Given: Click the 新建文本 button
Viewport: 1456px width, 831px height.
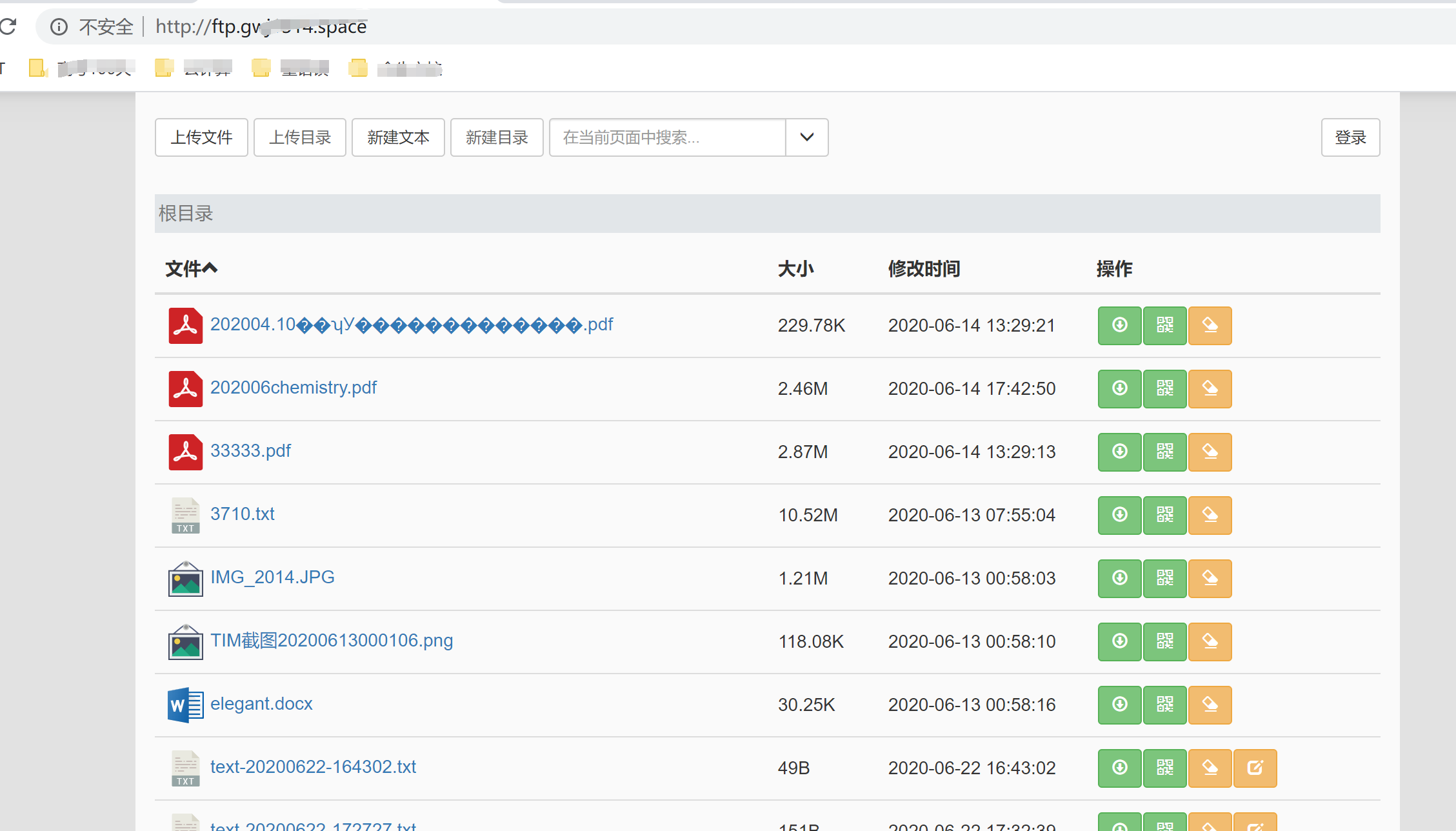Looking at the screenshot, I should (x=398, y=137).
